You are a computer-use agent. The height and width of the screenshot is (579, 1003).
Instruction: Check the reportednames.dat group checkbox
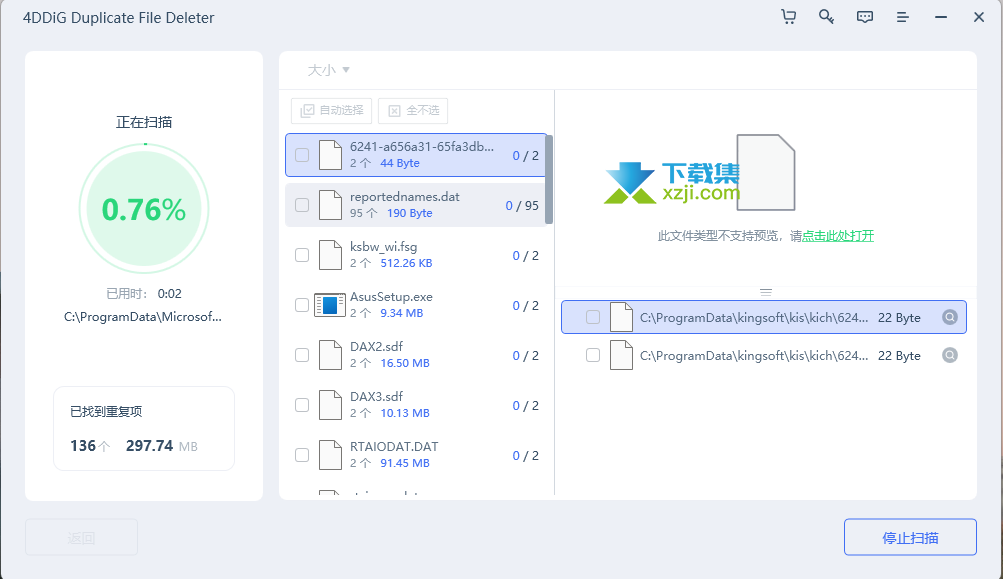click(x=302, y=205)
